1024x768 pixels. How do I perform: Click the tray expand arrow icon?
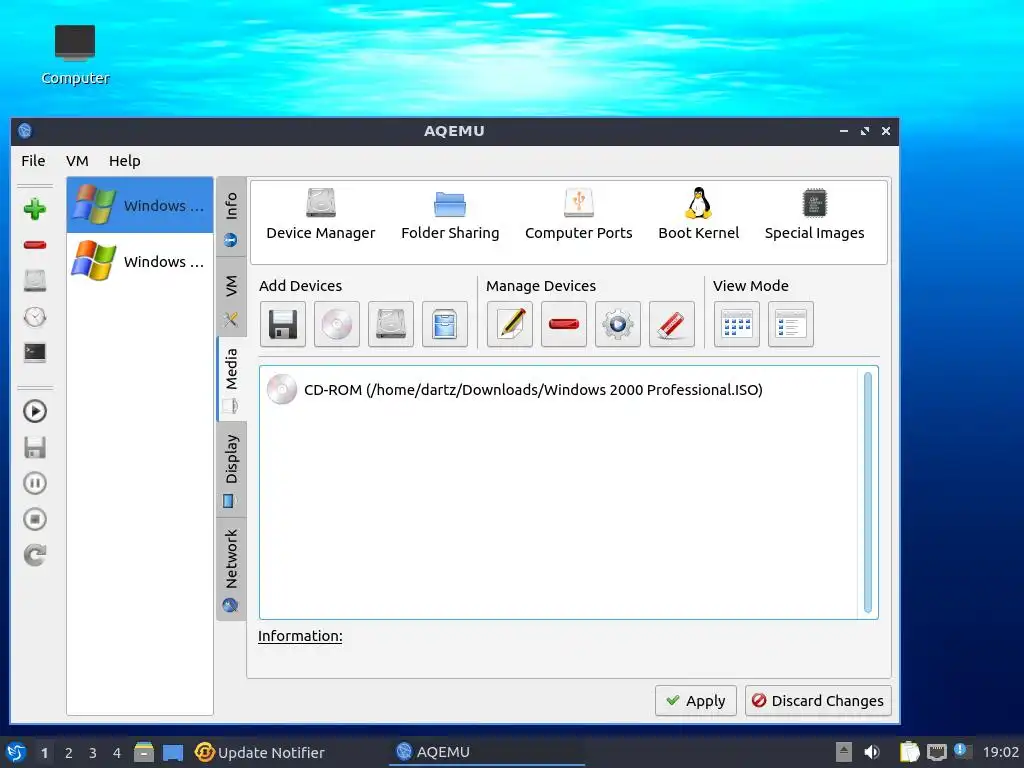(844, 752)
